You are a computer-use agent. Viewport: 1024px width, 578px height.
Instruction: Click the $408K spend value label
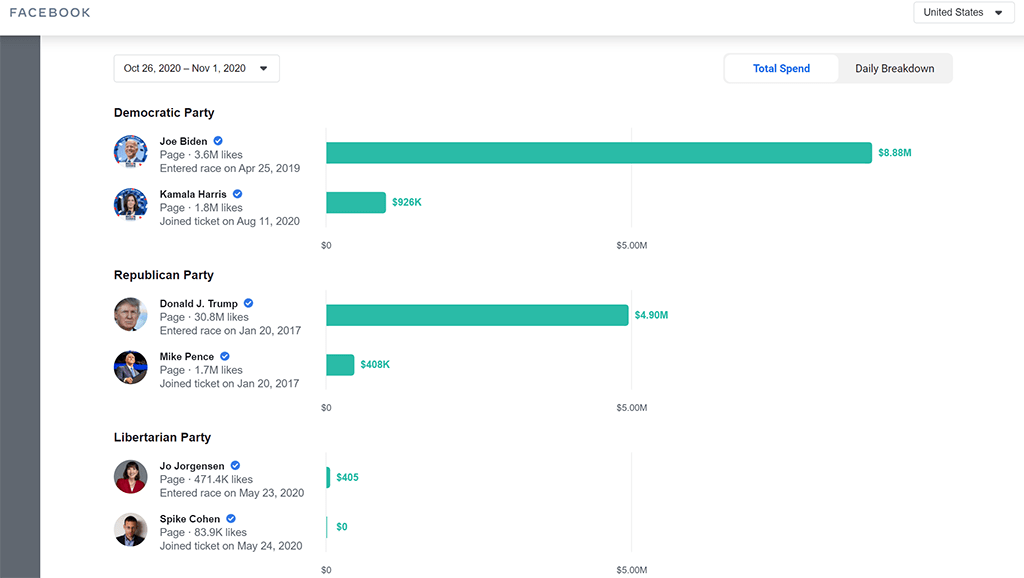tap(375, 364)
